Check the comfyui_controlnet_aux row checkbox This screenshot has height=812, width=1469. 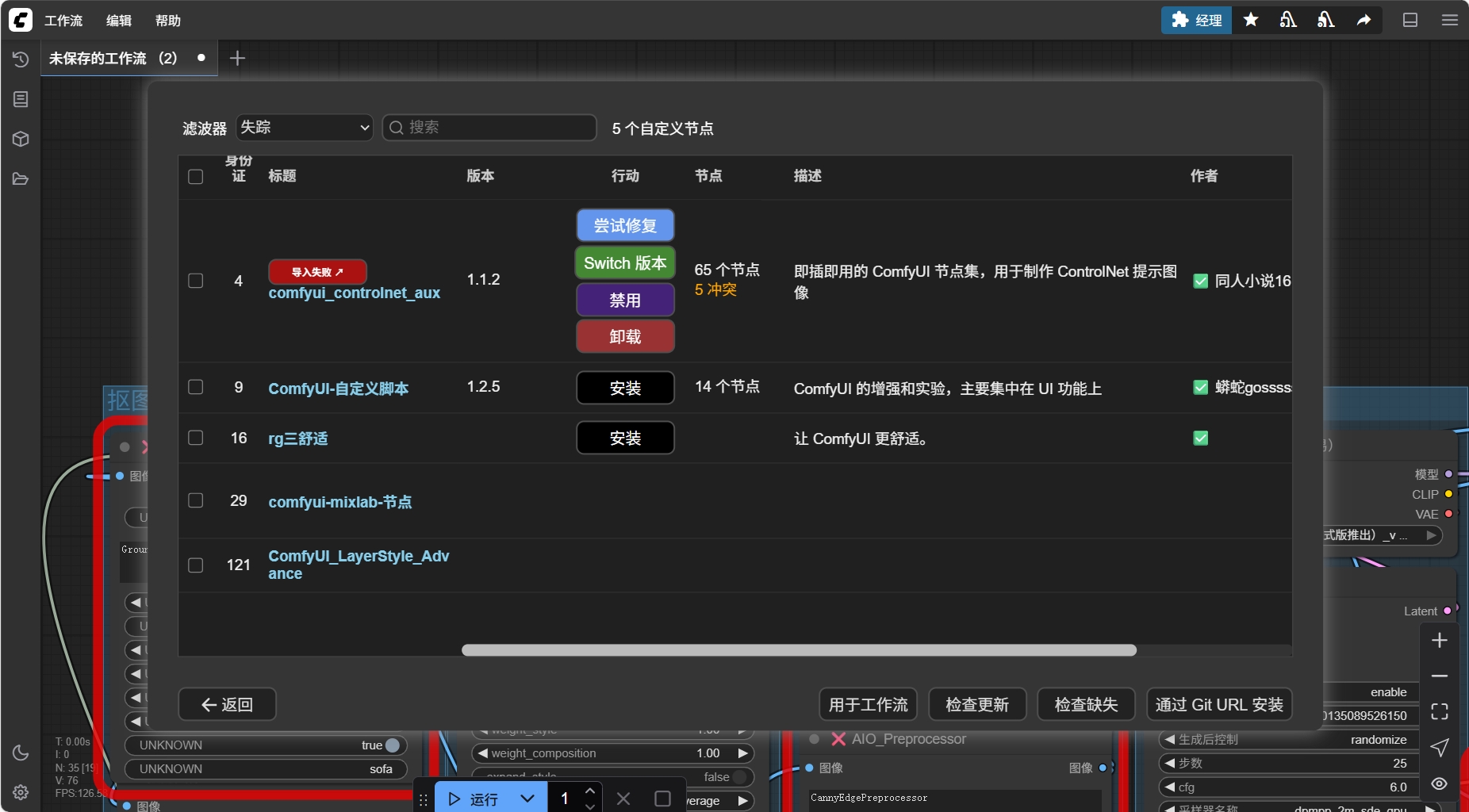pyautogui.click(x=196, y=281)
